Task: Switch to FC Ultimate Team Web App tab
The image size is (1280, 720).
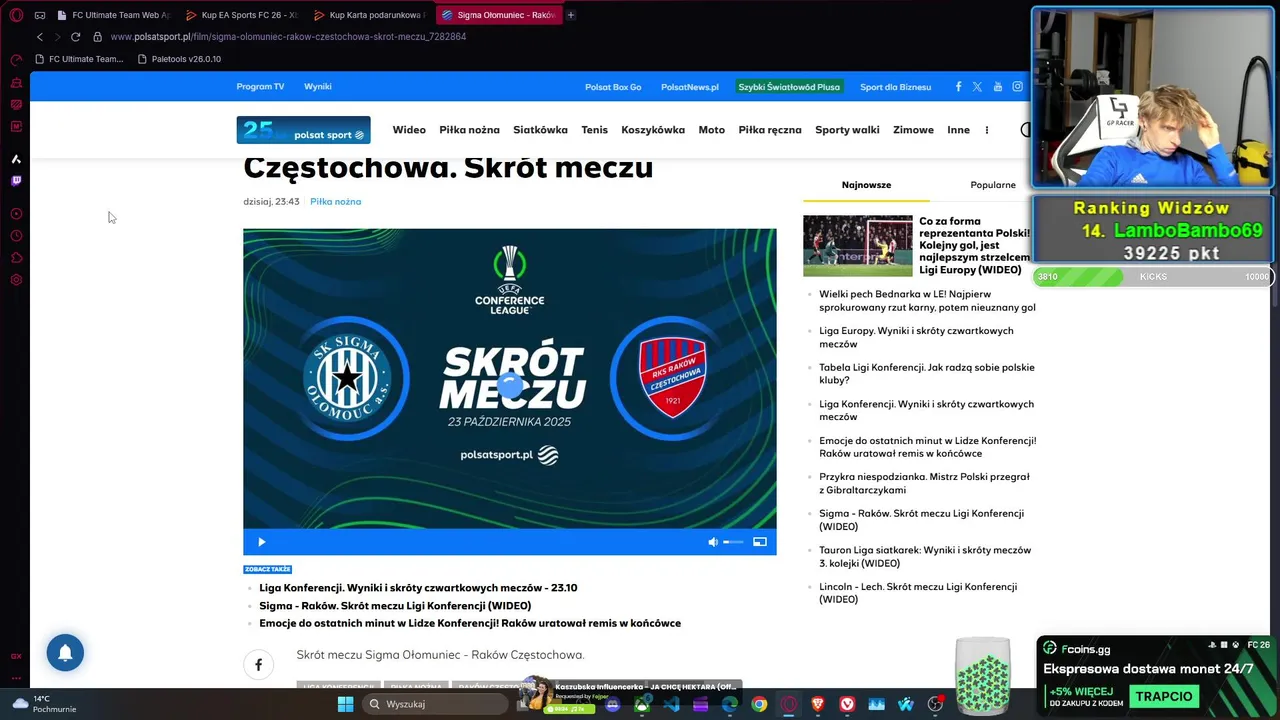Action: point(113,15)
